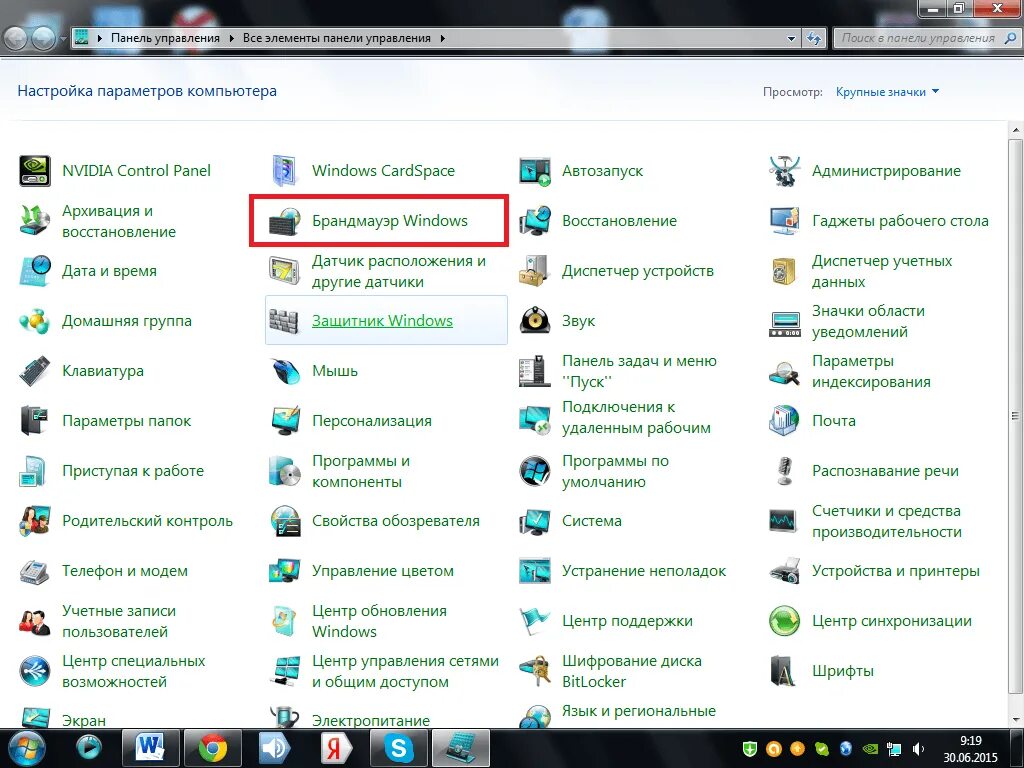This screenshot has height=768, width=1024.
Task: Click the forward navigation button
Action: (43, 39)
